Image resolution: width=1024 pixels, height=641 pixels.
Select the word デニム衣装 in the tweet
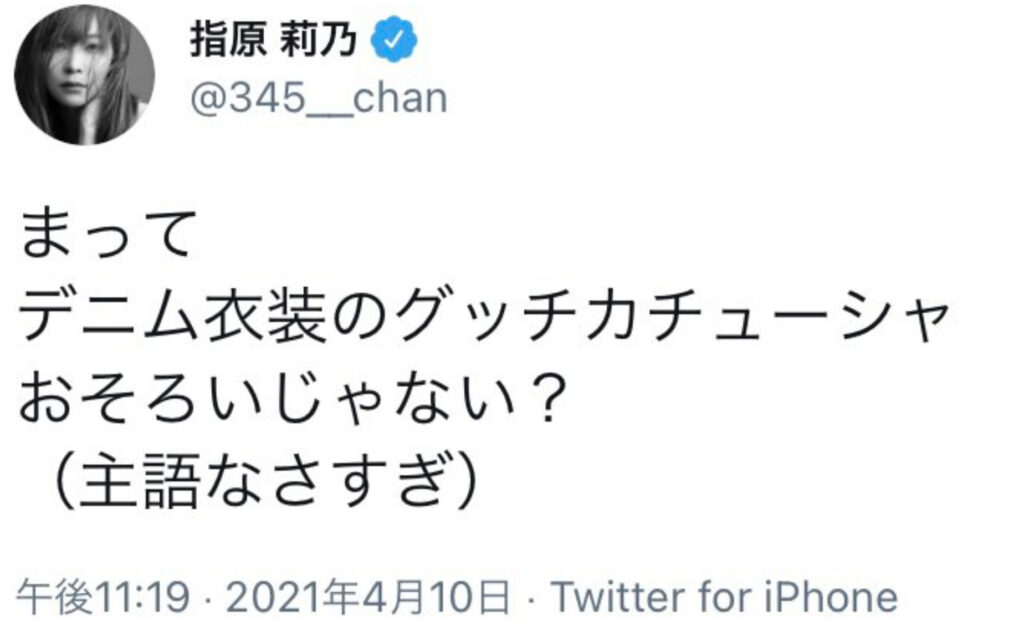point(173,317)
